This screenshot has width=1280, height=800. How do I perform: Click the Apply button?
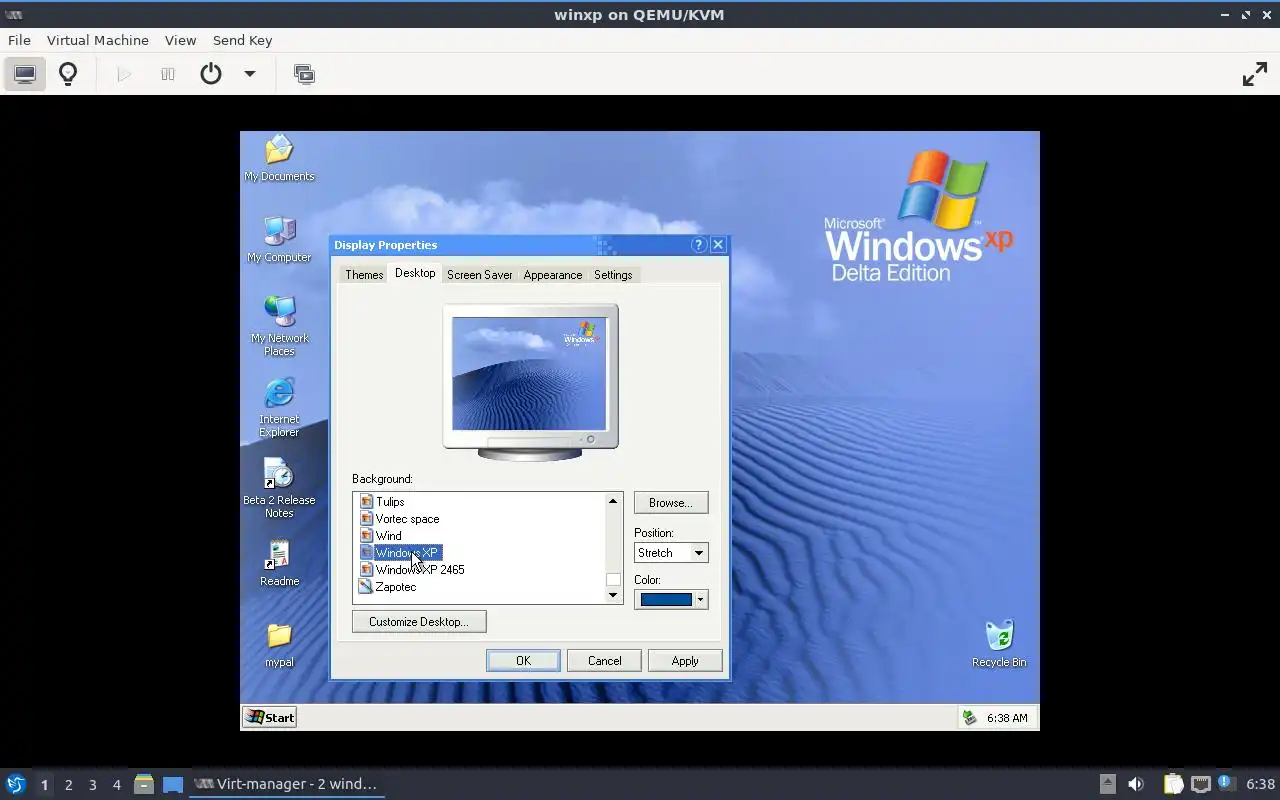pos(685,661)
